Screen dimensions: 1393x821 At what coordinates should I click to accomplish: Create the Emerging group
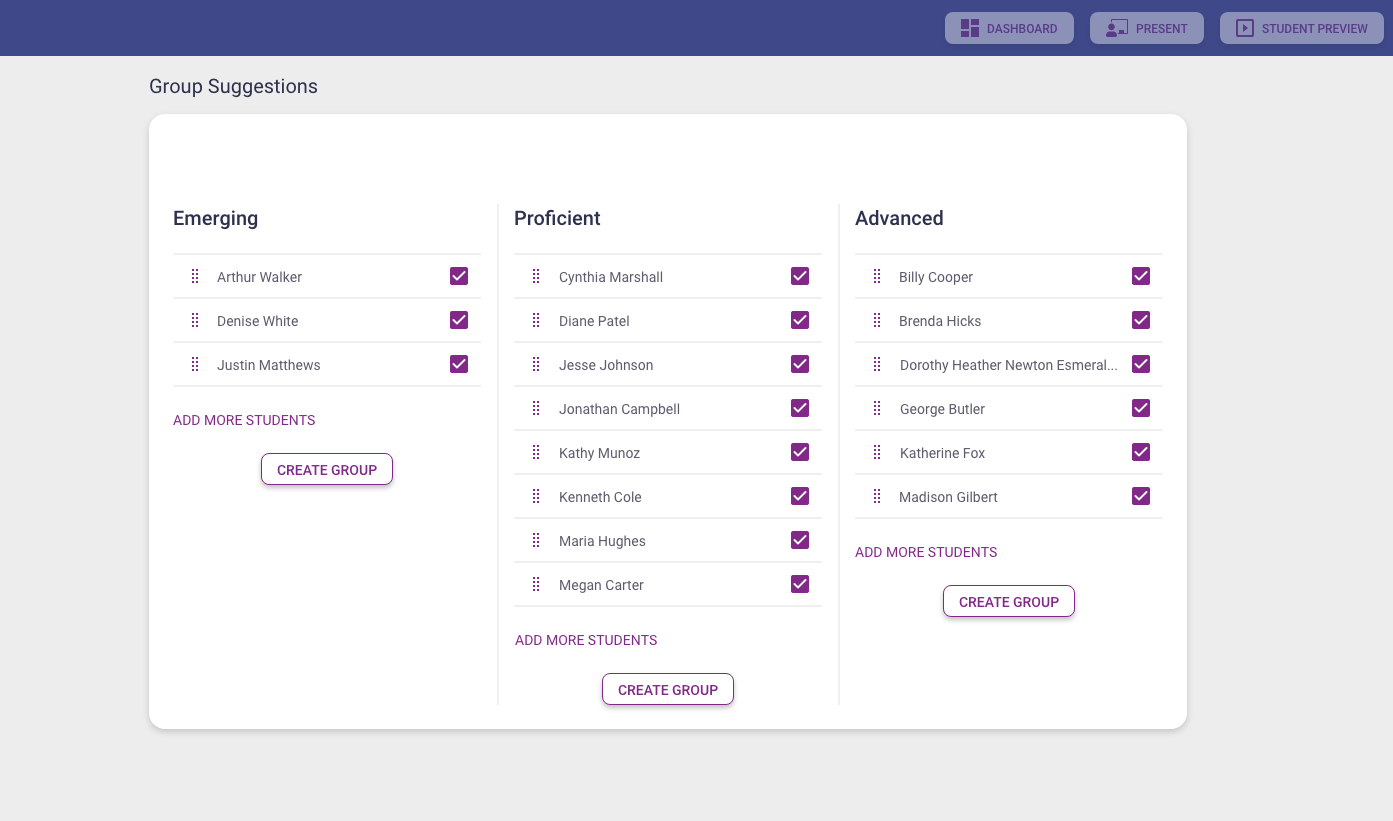point(327,469)
